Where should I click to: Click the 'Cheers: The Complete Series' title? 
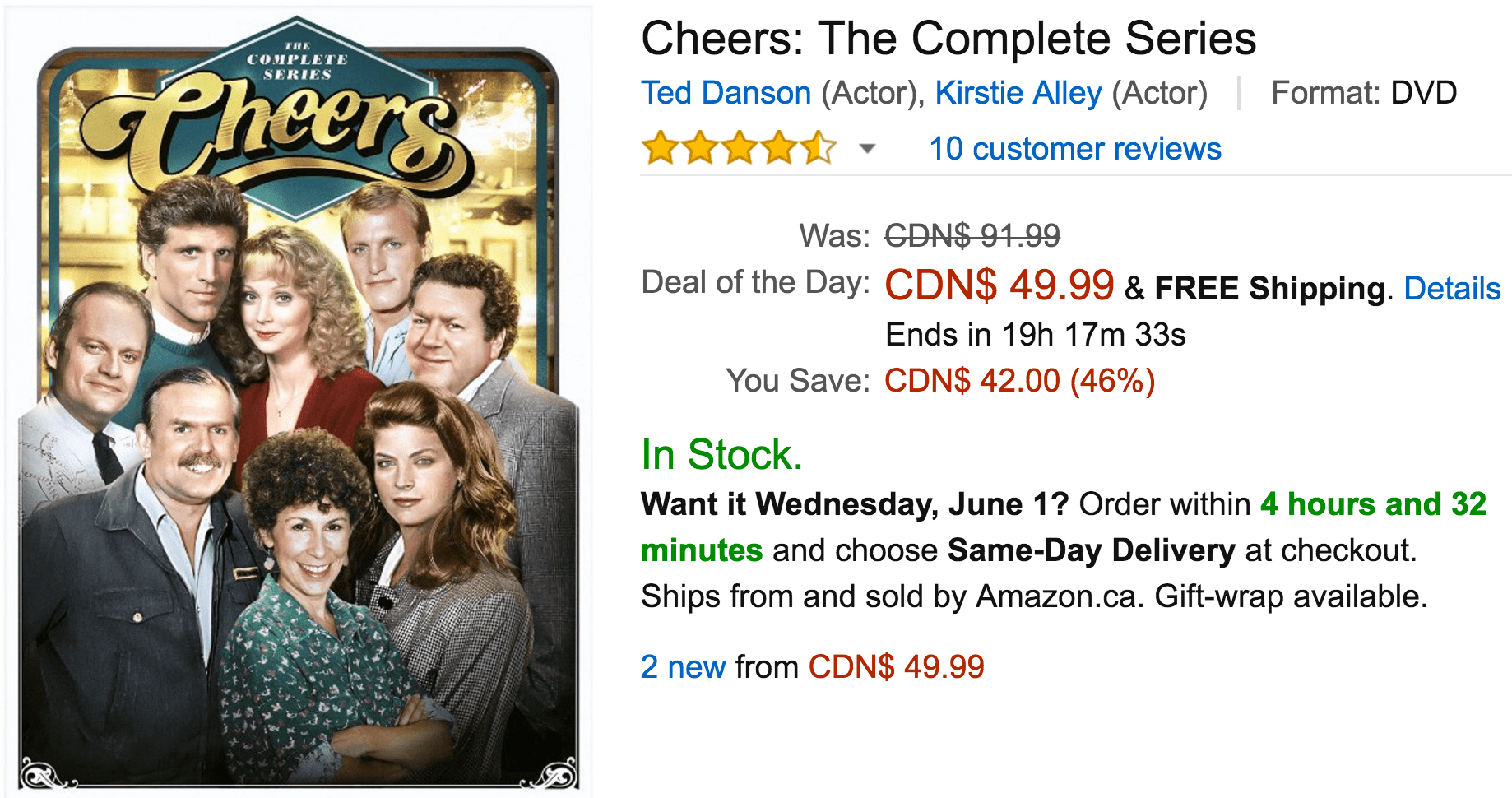(x=948, y=38)
